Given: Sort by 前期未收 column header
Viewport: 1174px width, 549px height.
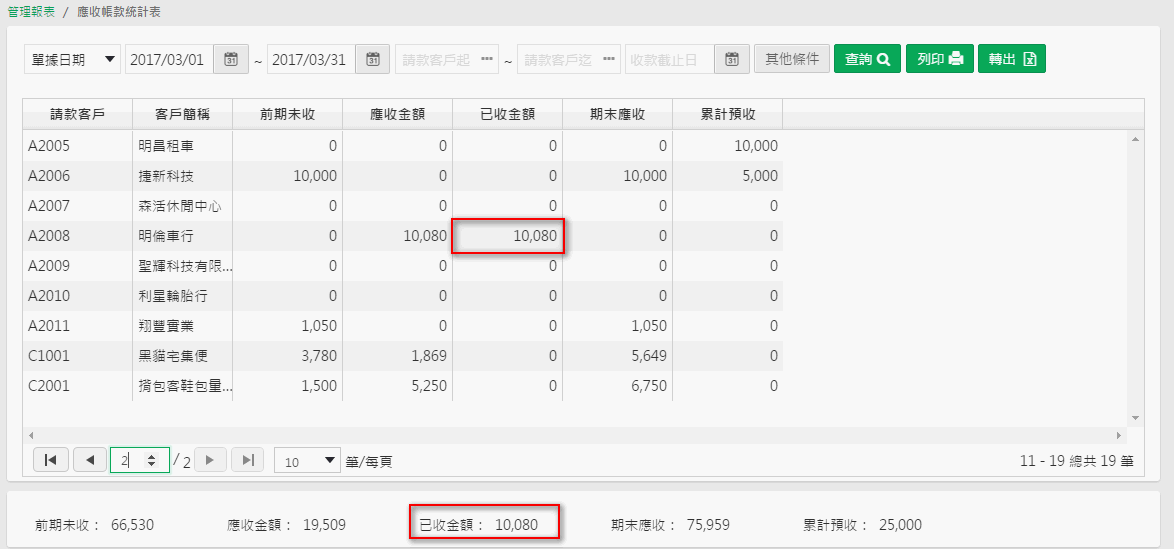Looking at the screenshot, I should pyautogui.click(x=288, y=115).
